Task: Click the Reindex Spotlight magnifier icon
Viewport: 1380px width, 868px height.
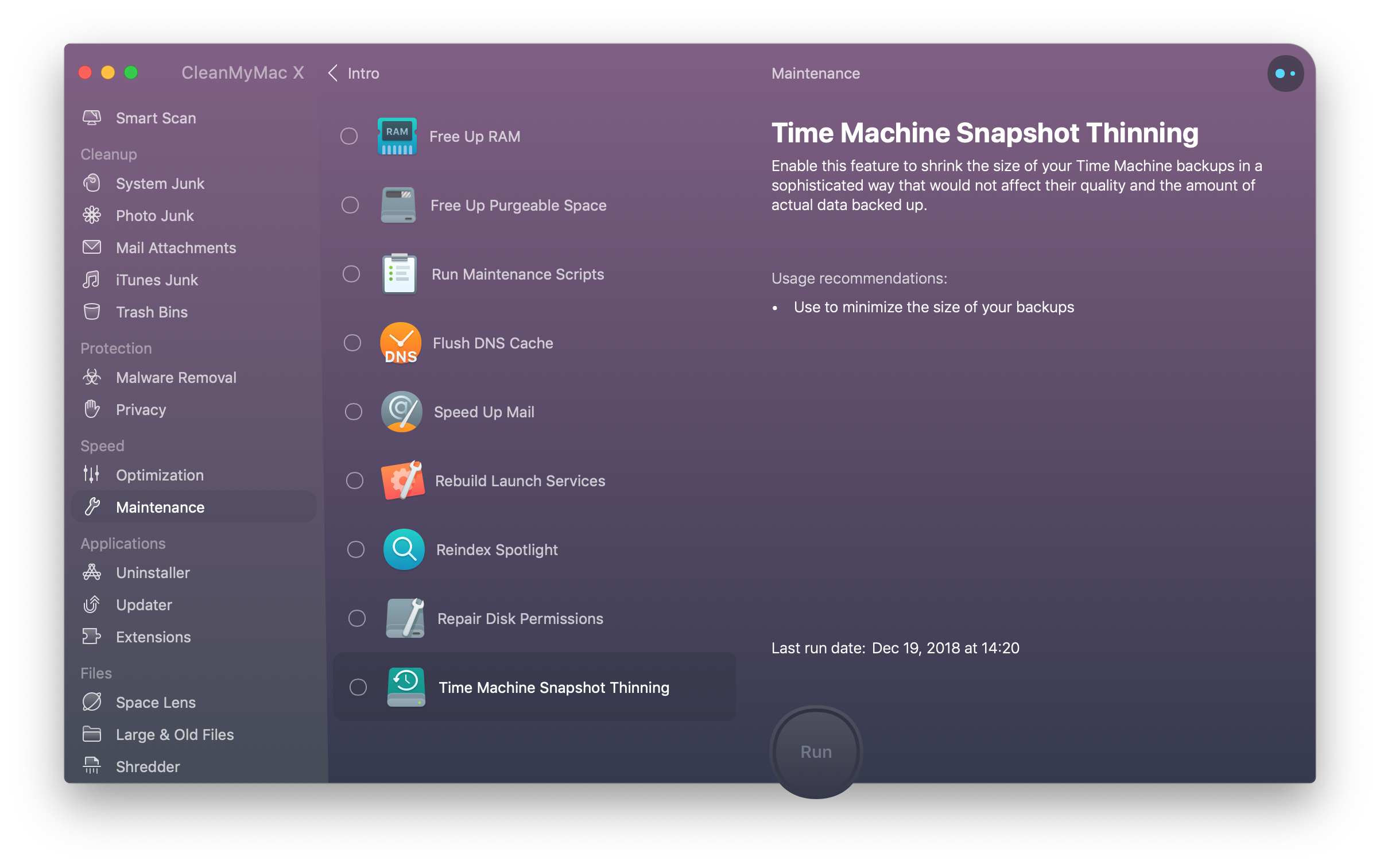Action: click(x=404, y=549)
